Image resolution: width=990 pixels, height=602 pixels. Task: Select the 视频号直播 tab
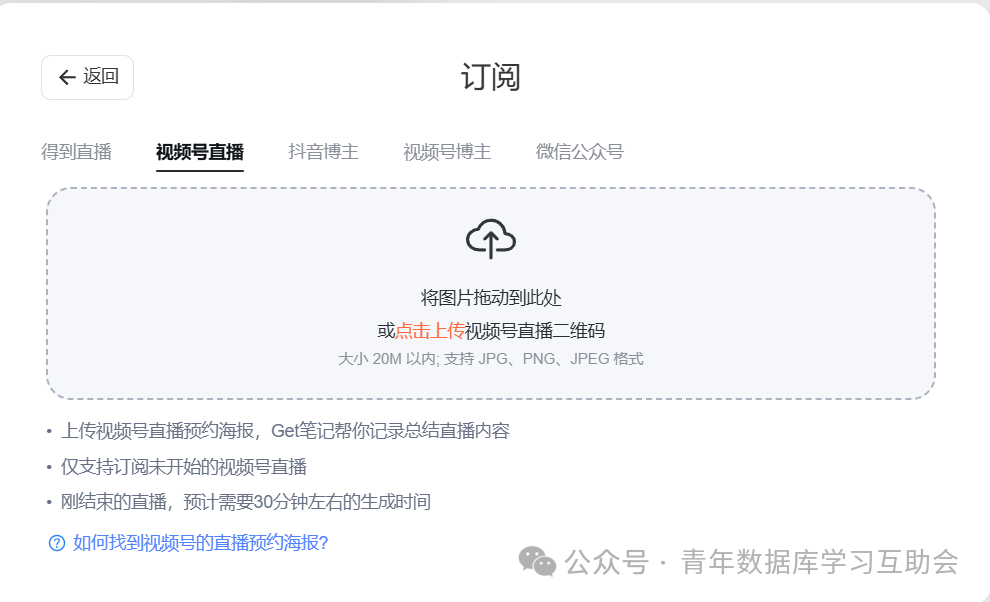click(x=200, y=152)
